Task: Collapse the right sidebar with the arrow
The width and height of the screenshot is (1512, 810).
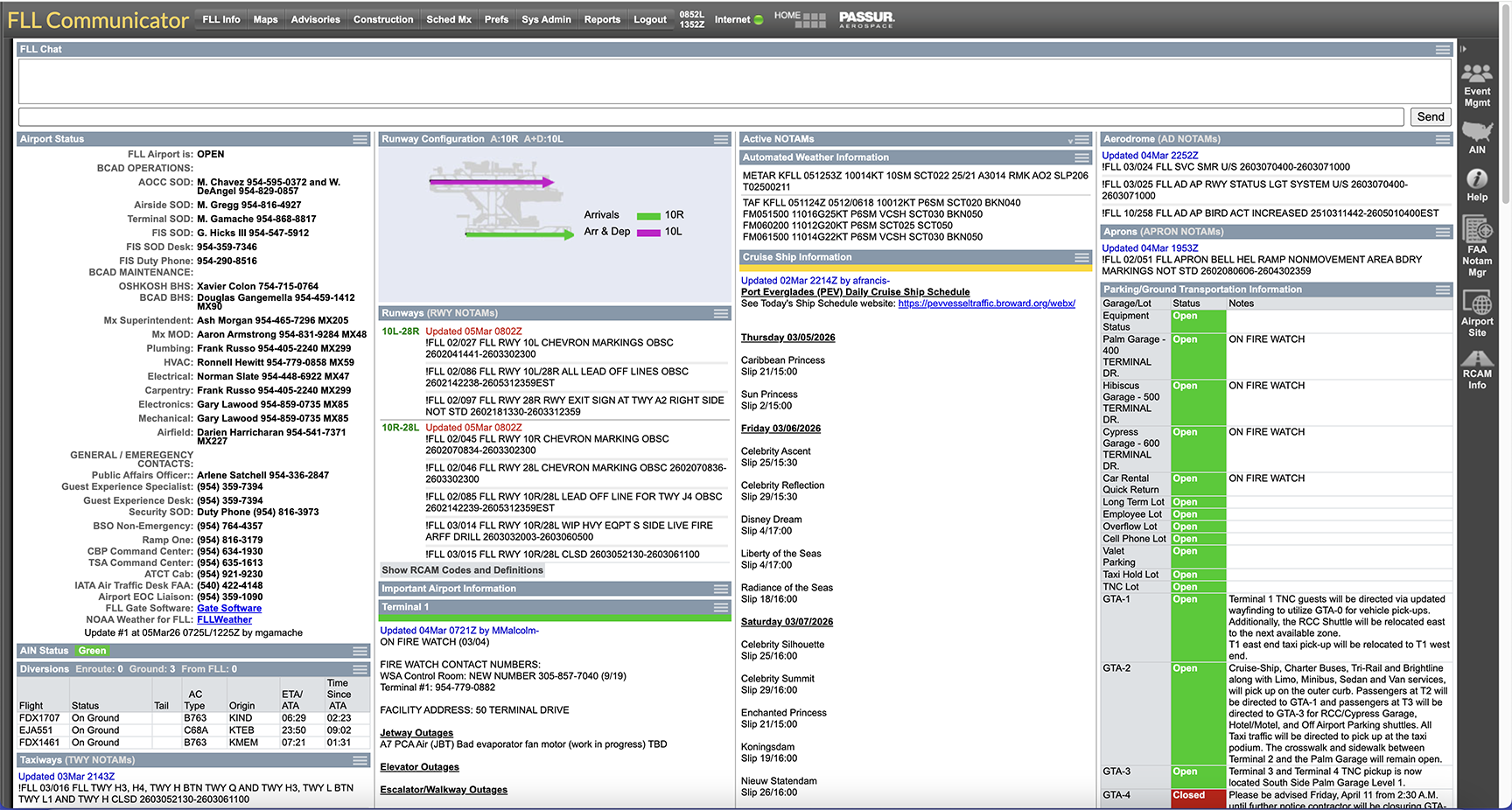Action: (x=1463, y=49)
